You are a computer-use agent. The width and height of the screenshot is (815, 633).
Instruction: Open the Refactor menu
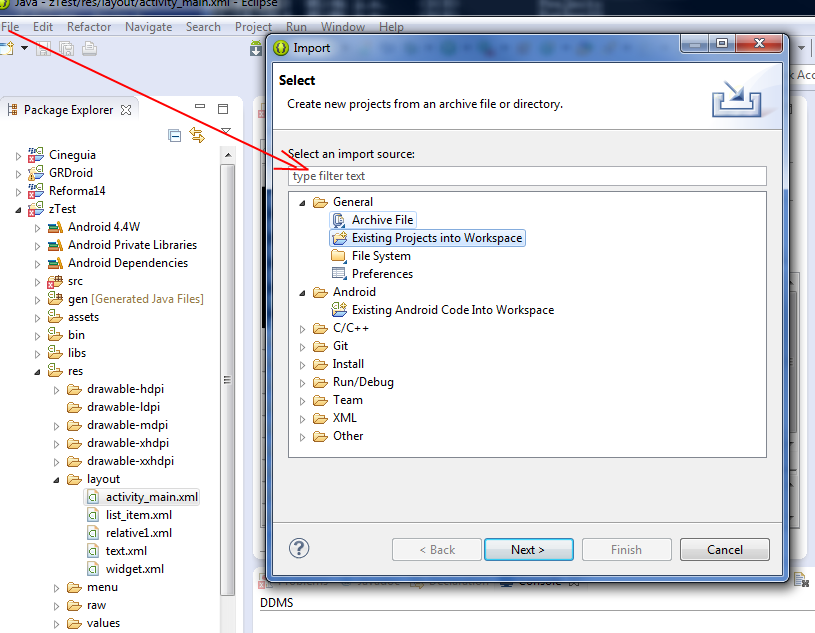(x=89, y=27)
